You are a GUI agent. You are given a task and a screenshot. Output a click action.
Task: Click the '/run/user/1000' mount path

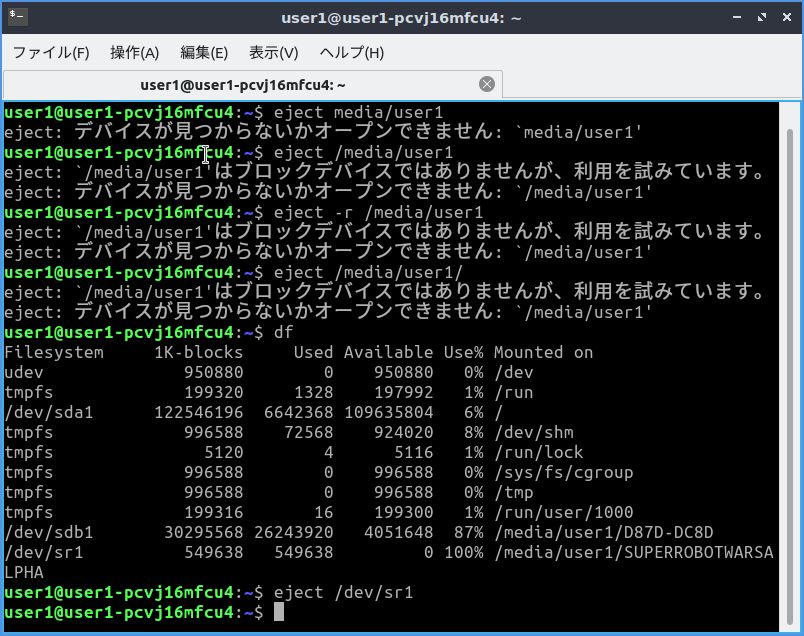[x=564, y=512]
